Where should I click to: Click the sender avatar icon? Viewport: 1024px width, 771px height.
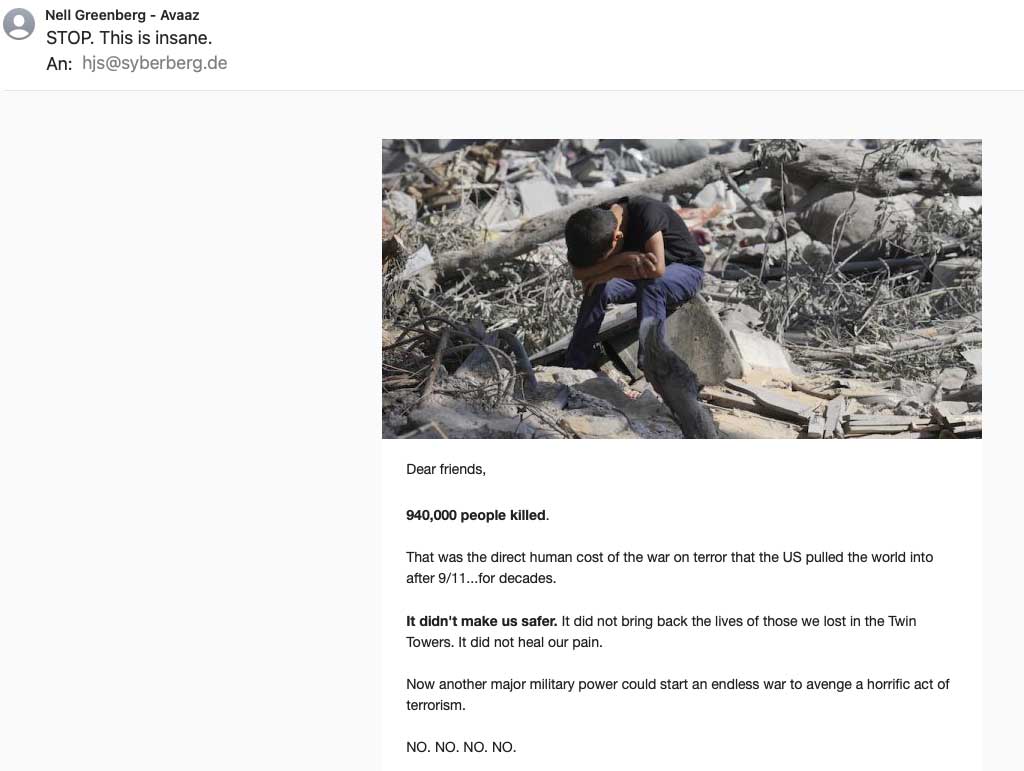point(19,24)
